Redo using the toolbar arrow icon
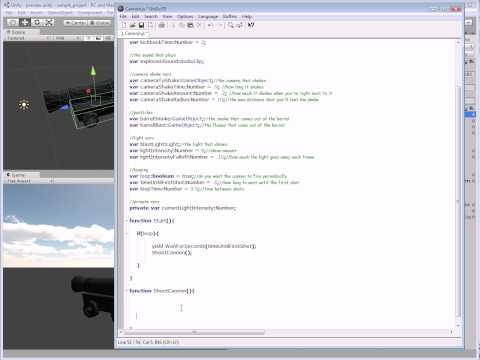Image resolution: width=480 pixels, height=360 pixels. point(219,25)
